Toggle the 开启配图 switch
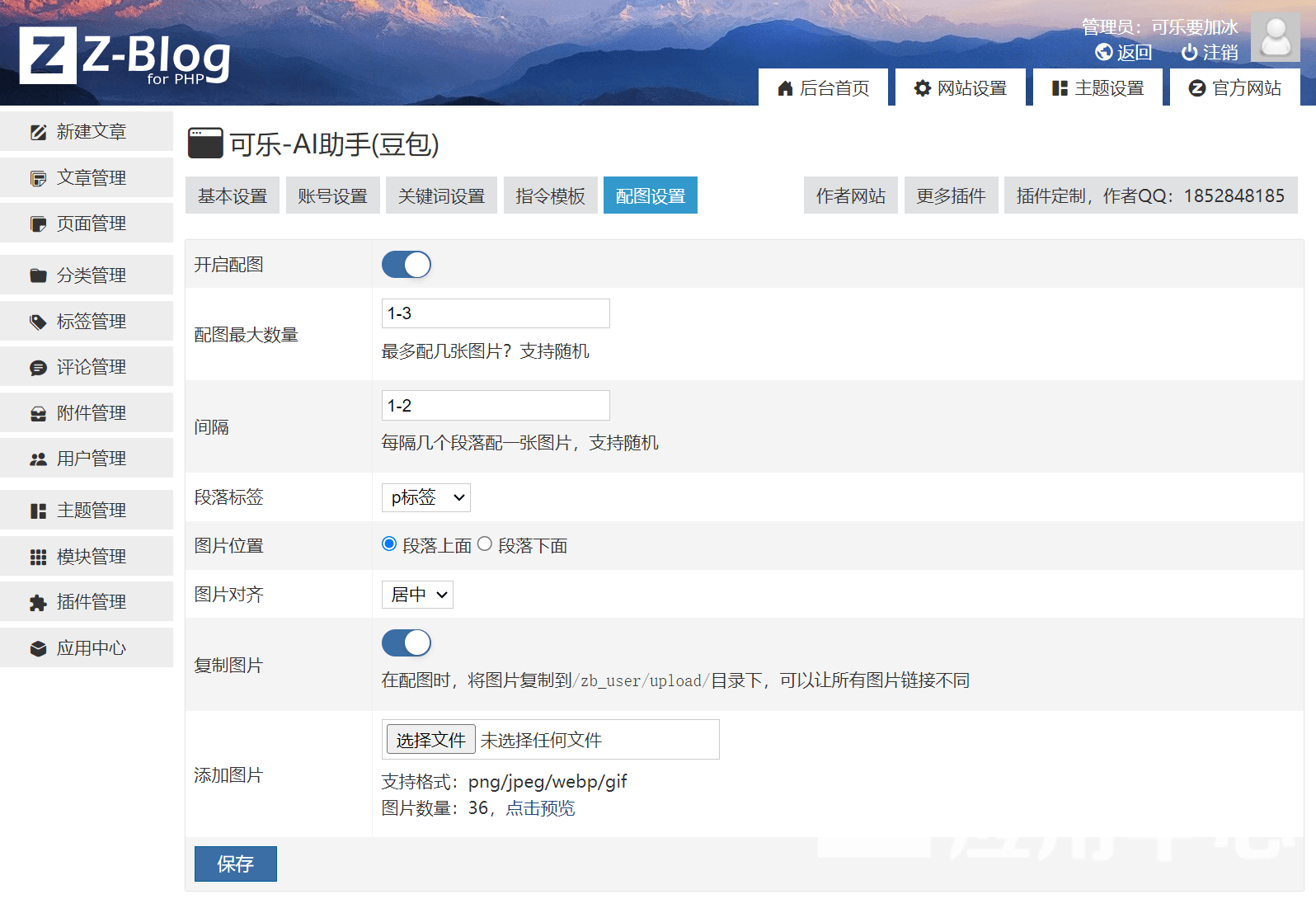The width and height of the screenshot is (1316, 899). coord(407,265)
